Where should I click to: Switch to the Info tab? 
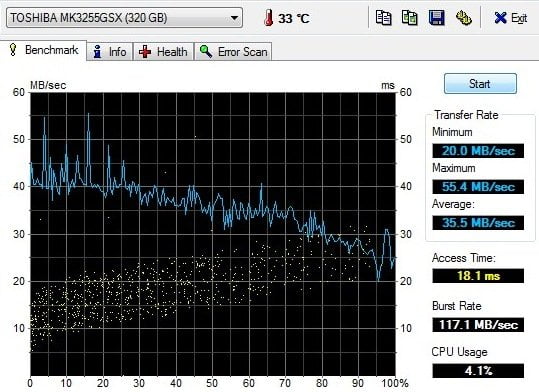(110, 52)
